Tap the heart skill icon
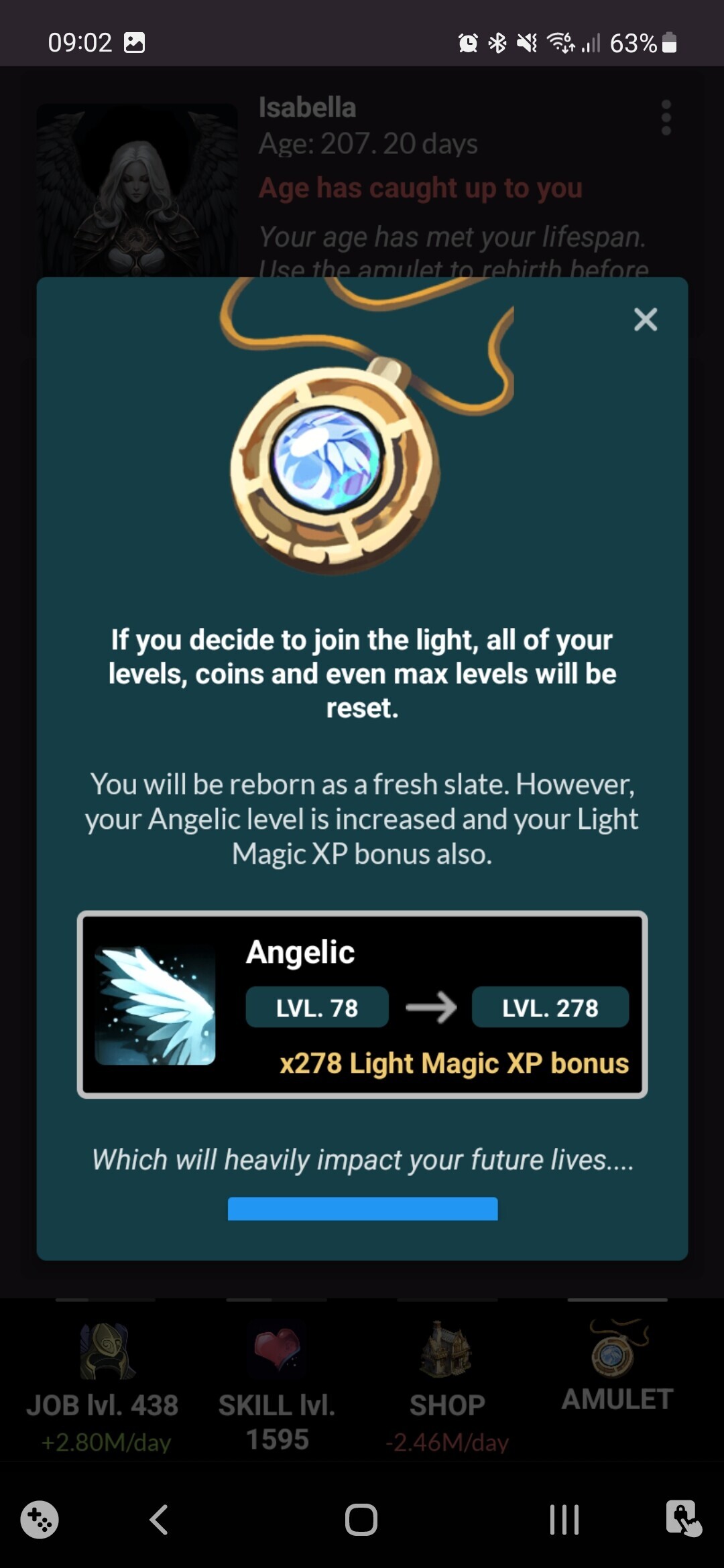Viewport: 724px width, 1568px height. click(x=276, y=1348)
